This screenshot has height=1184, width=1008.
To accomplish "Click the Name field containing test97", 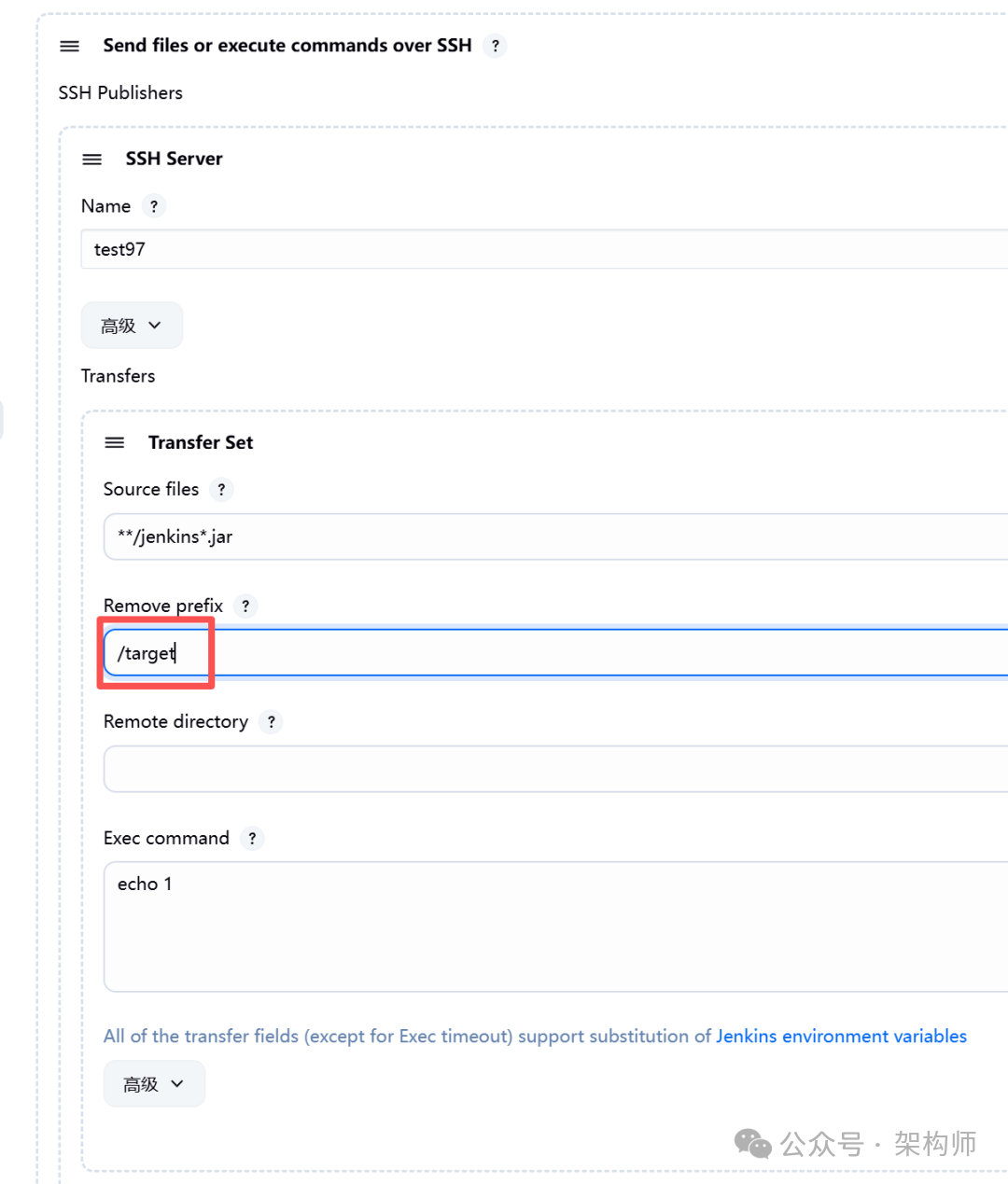I will tap(541, 249).
